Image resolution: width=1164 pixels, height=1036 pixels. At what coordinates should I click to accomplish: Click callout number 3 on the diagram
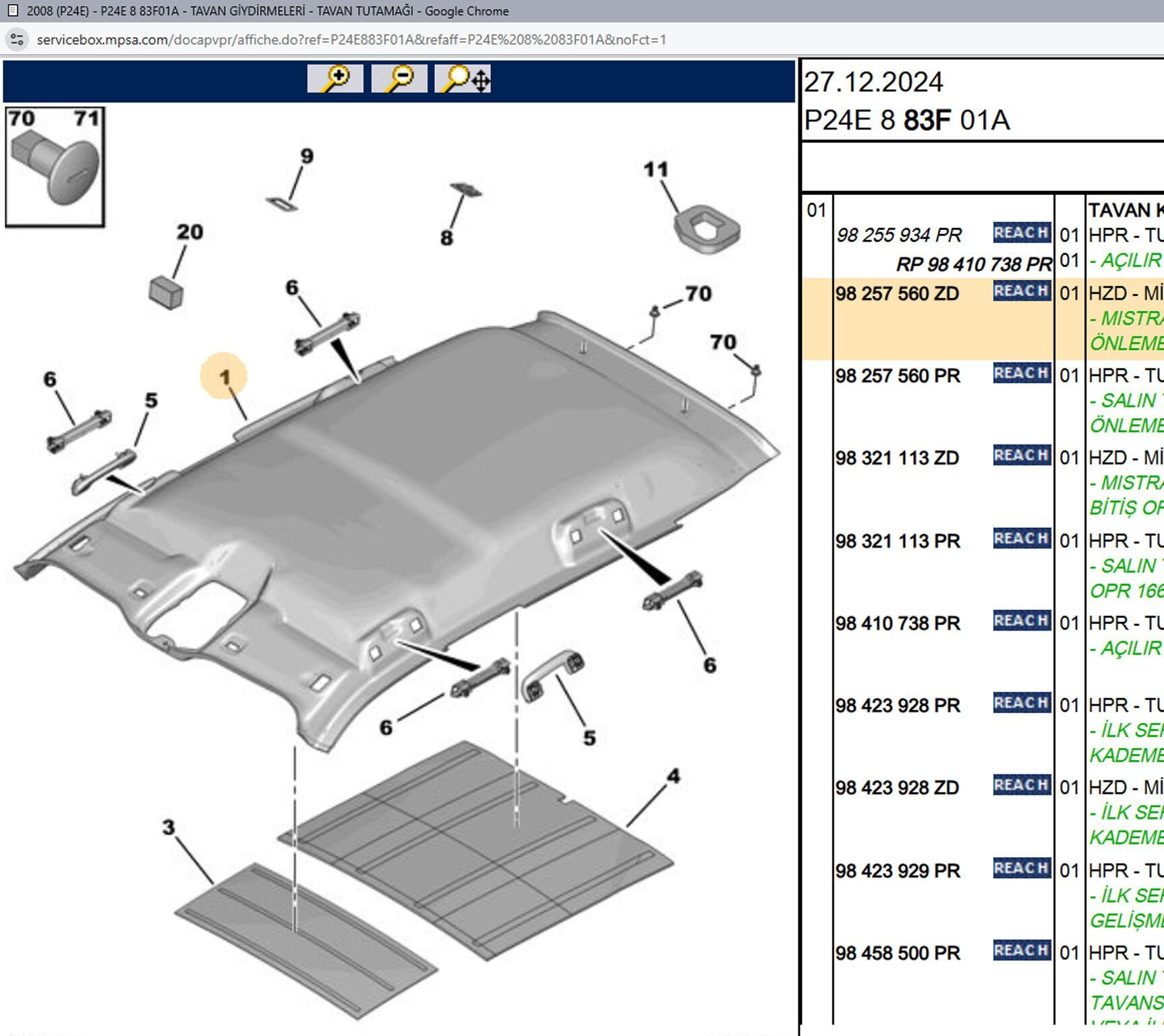pos(169,828)
